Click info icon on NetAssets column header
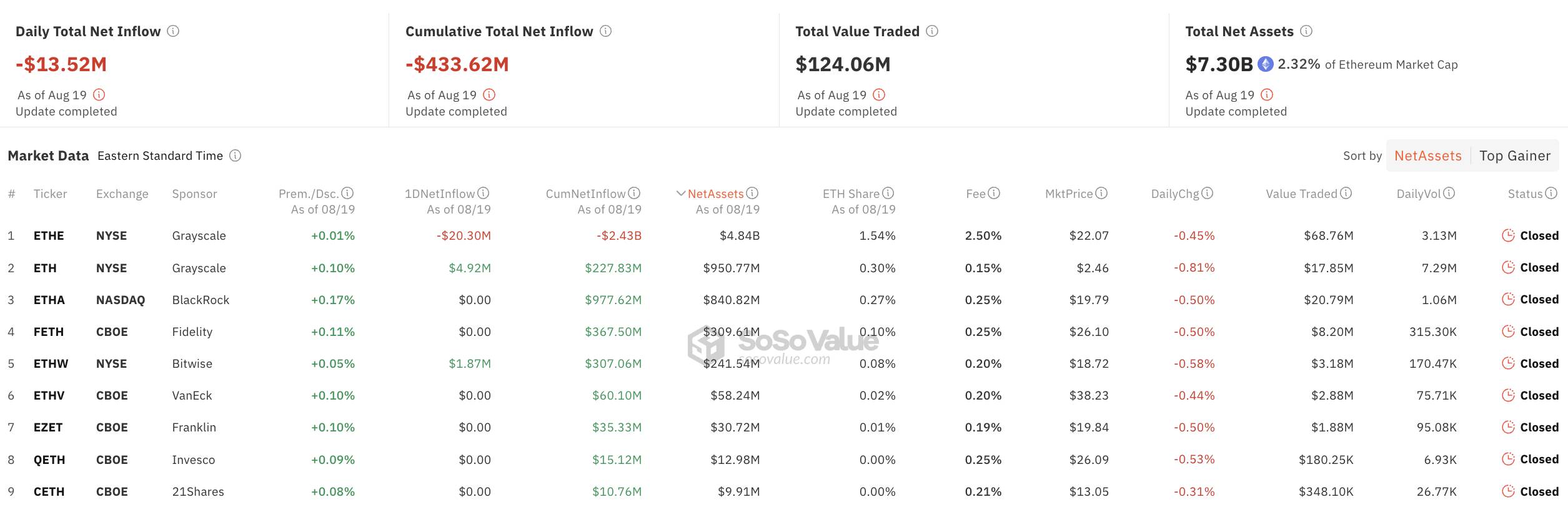The height and width of the screenshot is (512, 1568). click(752, 194)
